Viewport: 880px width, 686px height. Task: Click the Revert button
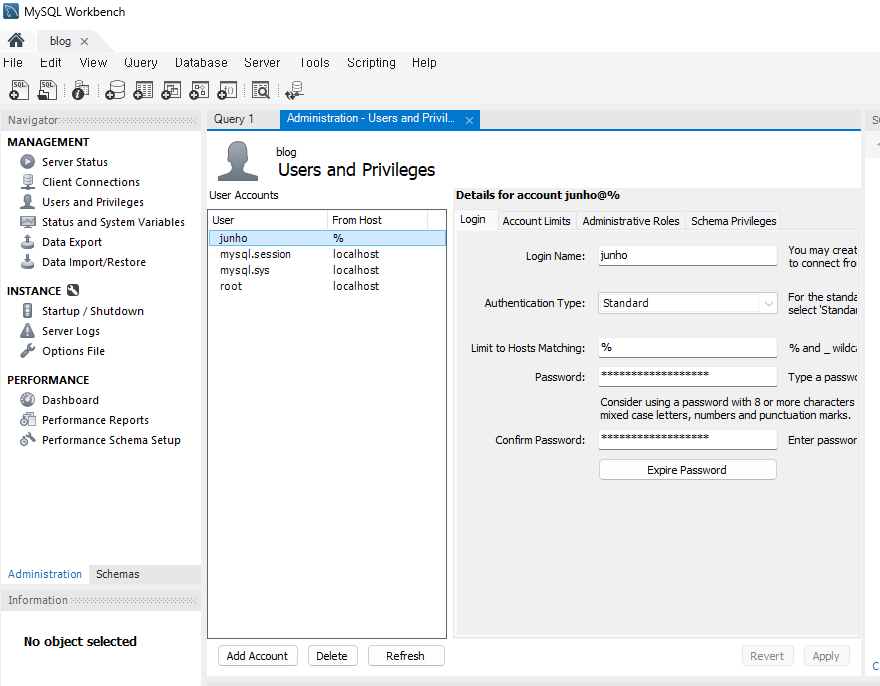[767, 656]
